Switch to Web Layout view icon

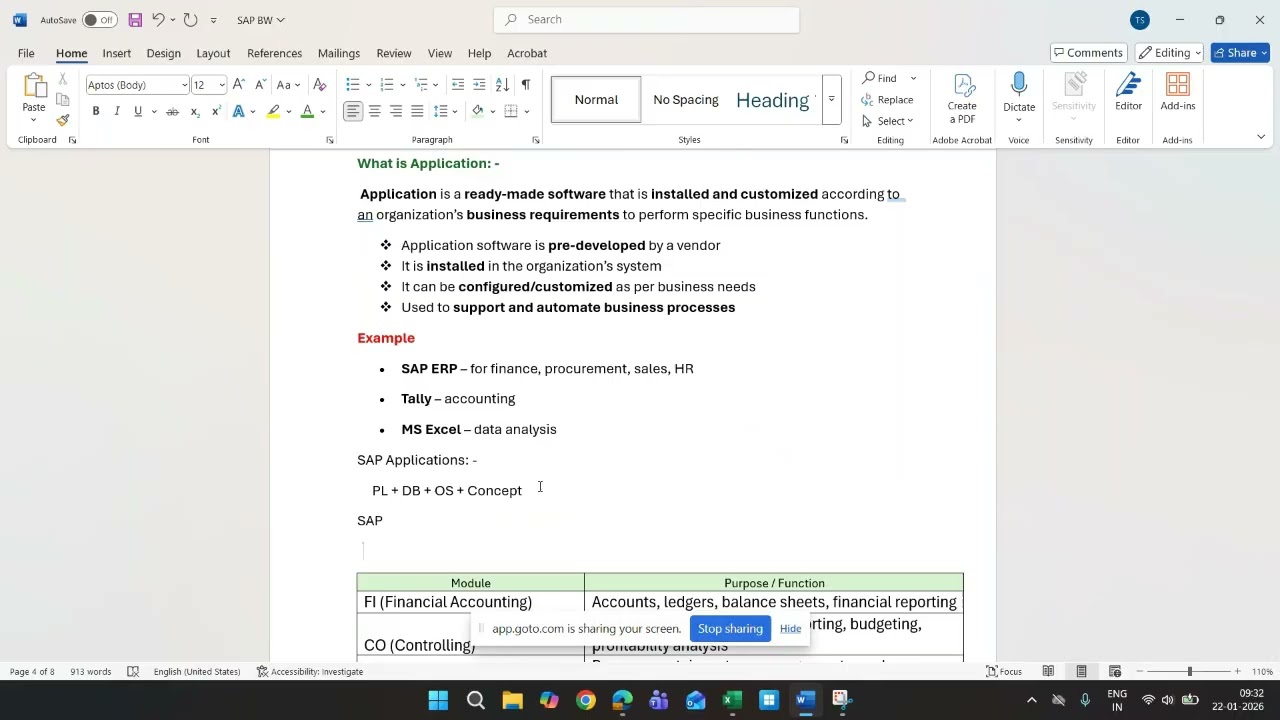click(1114, 671)
